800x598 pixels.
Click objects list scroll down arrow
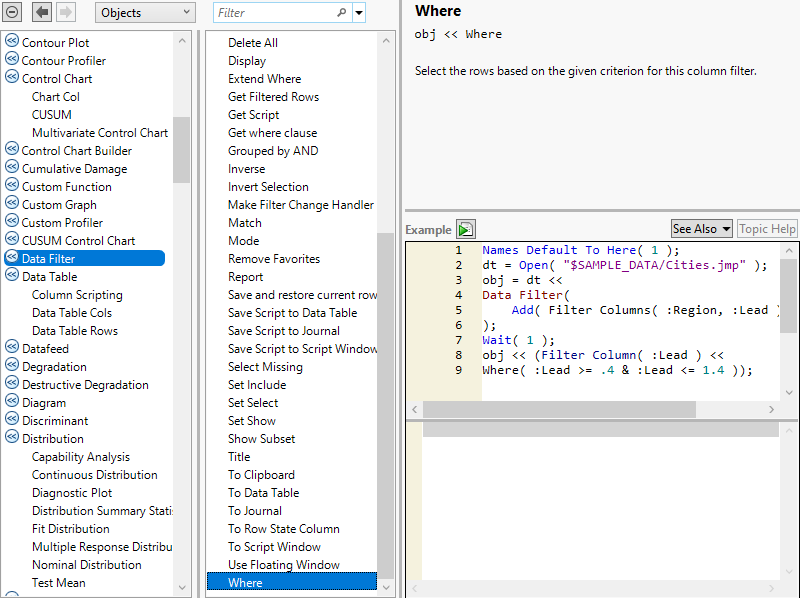coord(182,587)
